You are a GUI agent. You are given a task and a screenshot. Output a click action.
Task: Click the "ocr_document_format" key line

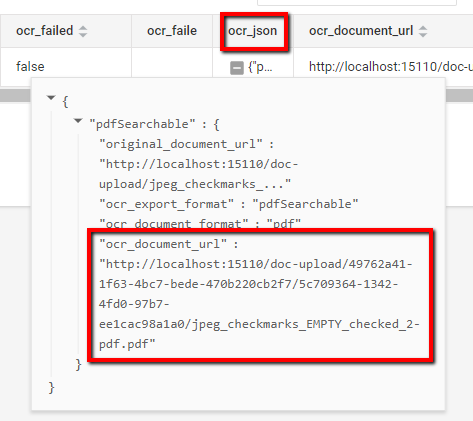[x=200, y=223]
